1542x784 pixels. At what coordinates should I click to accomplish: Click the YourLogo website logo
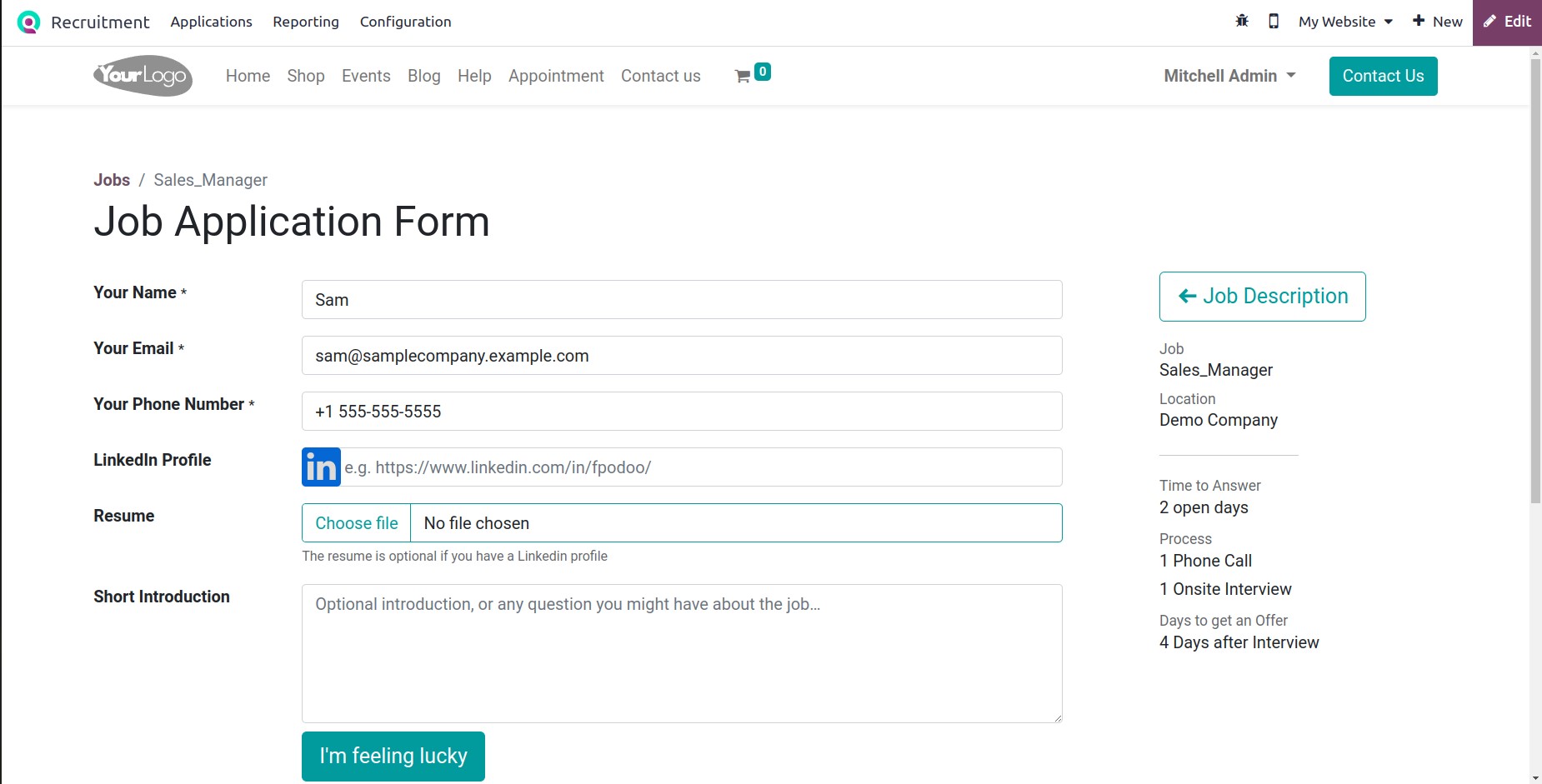(143, 76)
